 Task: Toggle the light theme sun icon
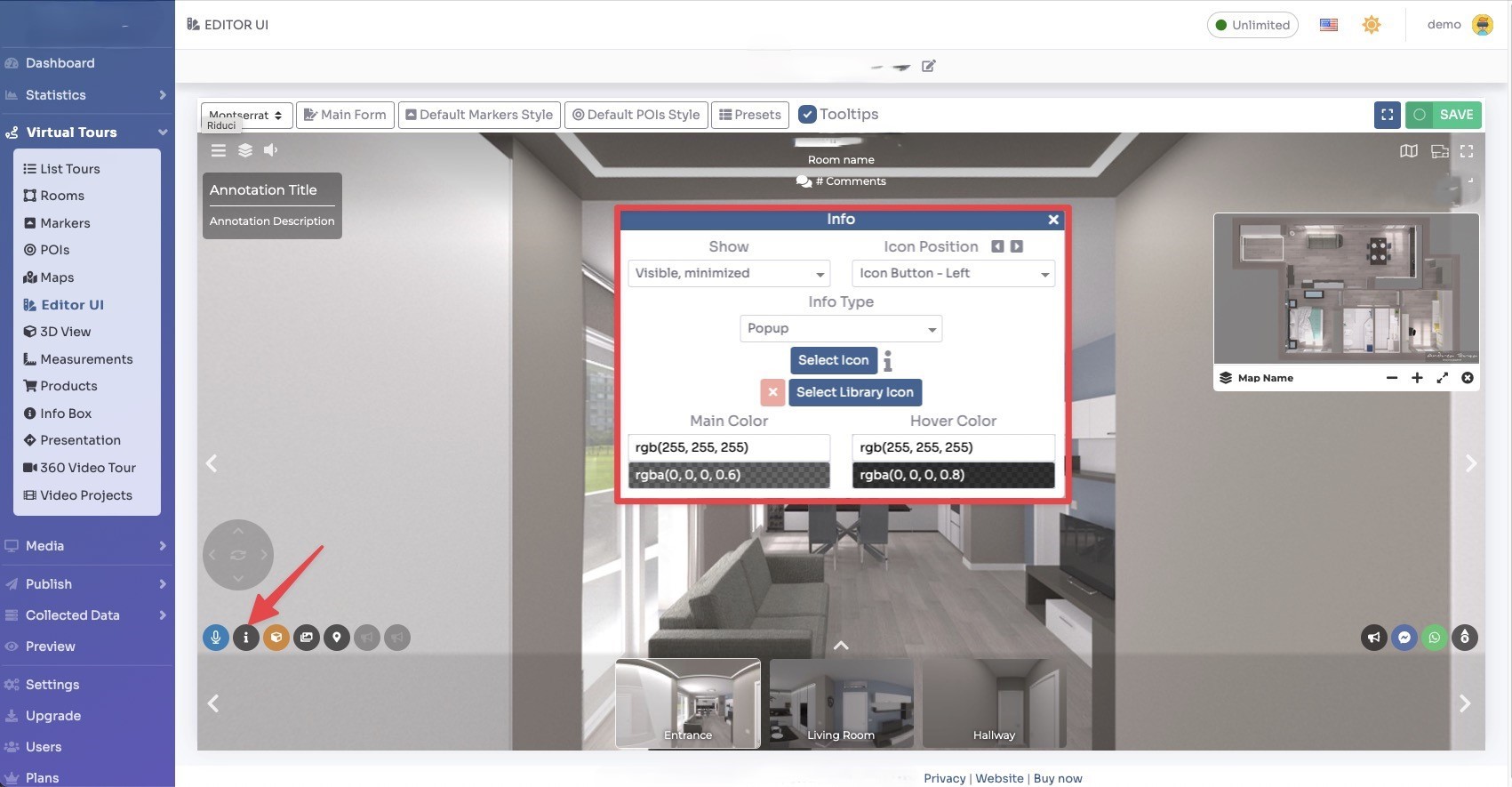point(1372,25)
